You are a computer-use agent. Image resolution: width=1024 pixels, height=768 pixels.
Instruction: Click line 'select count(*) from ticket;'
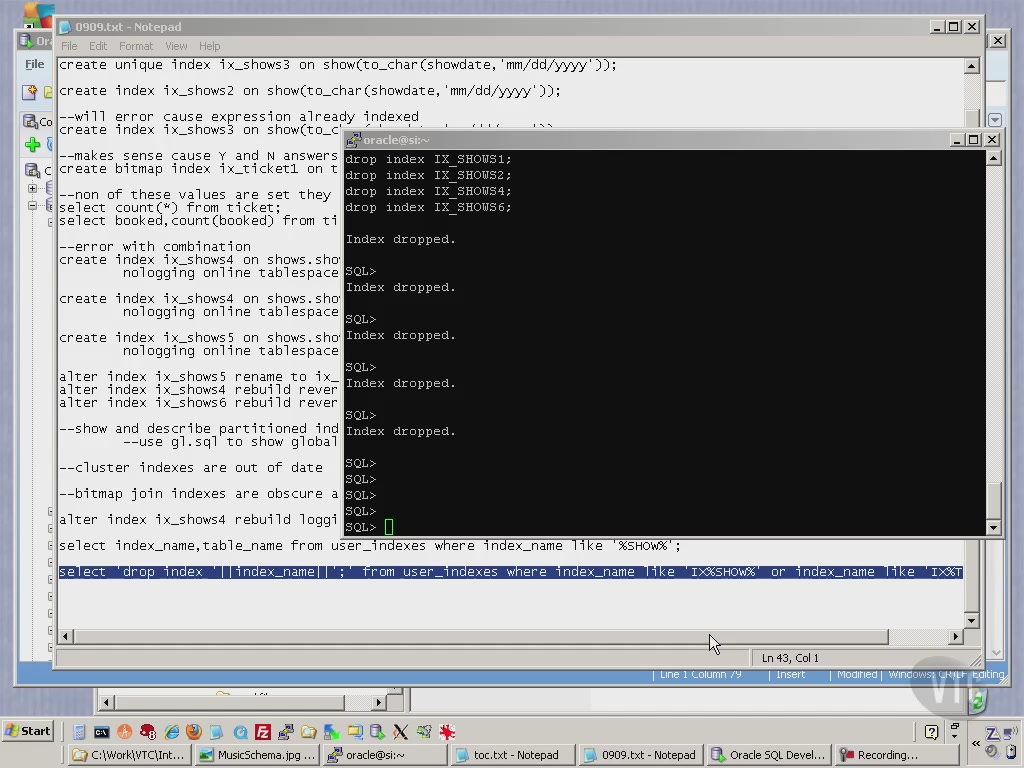[170, 208]
